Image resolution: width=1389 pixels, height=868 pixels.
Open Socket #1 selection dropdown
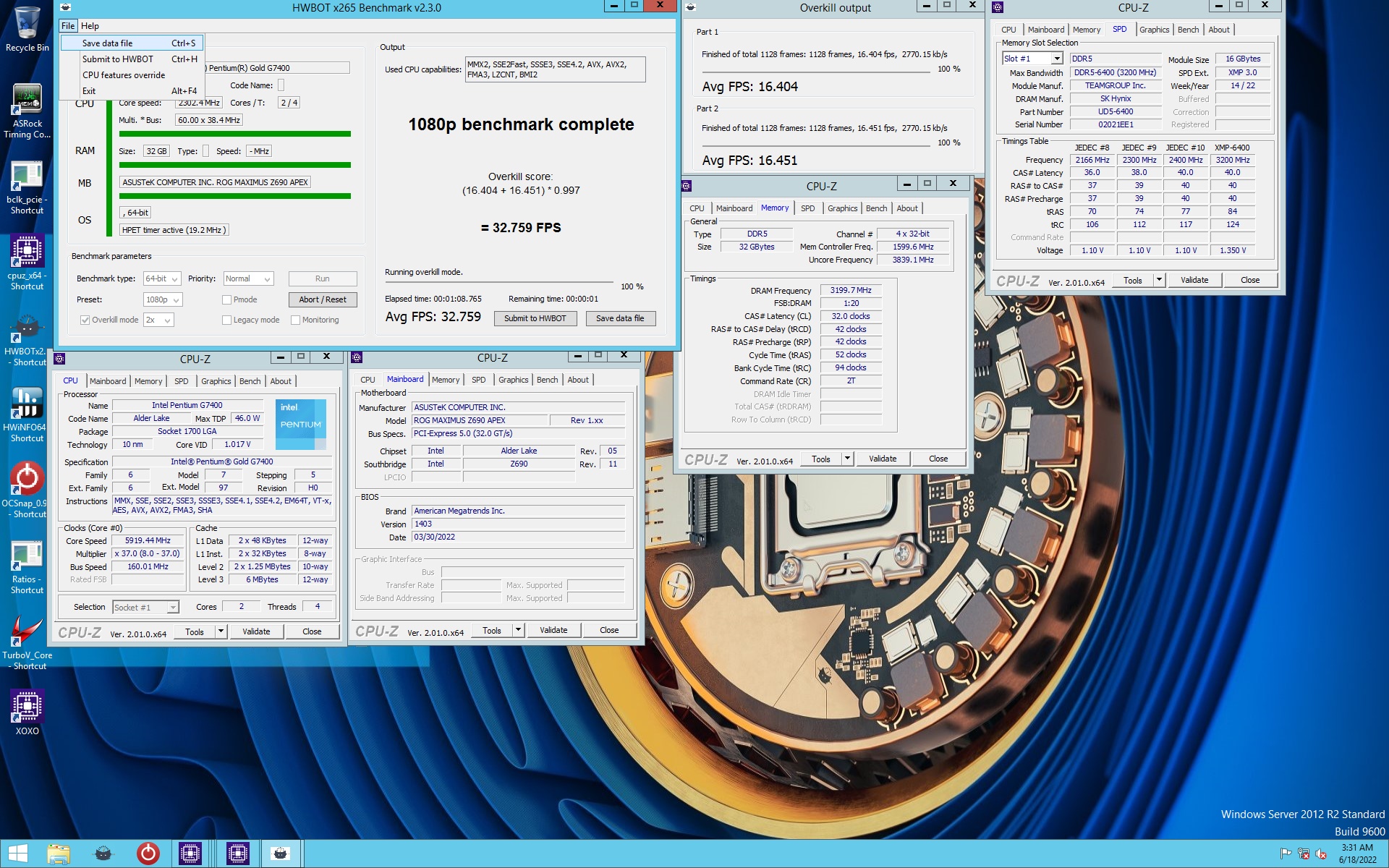[x=145, y=607]
